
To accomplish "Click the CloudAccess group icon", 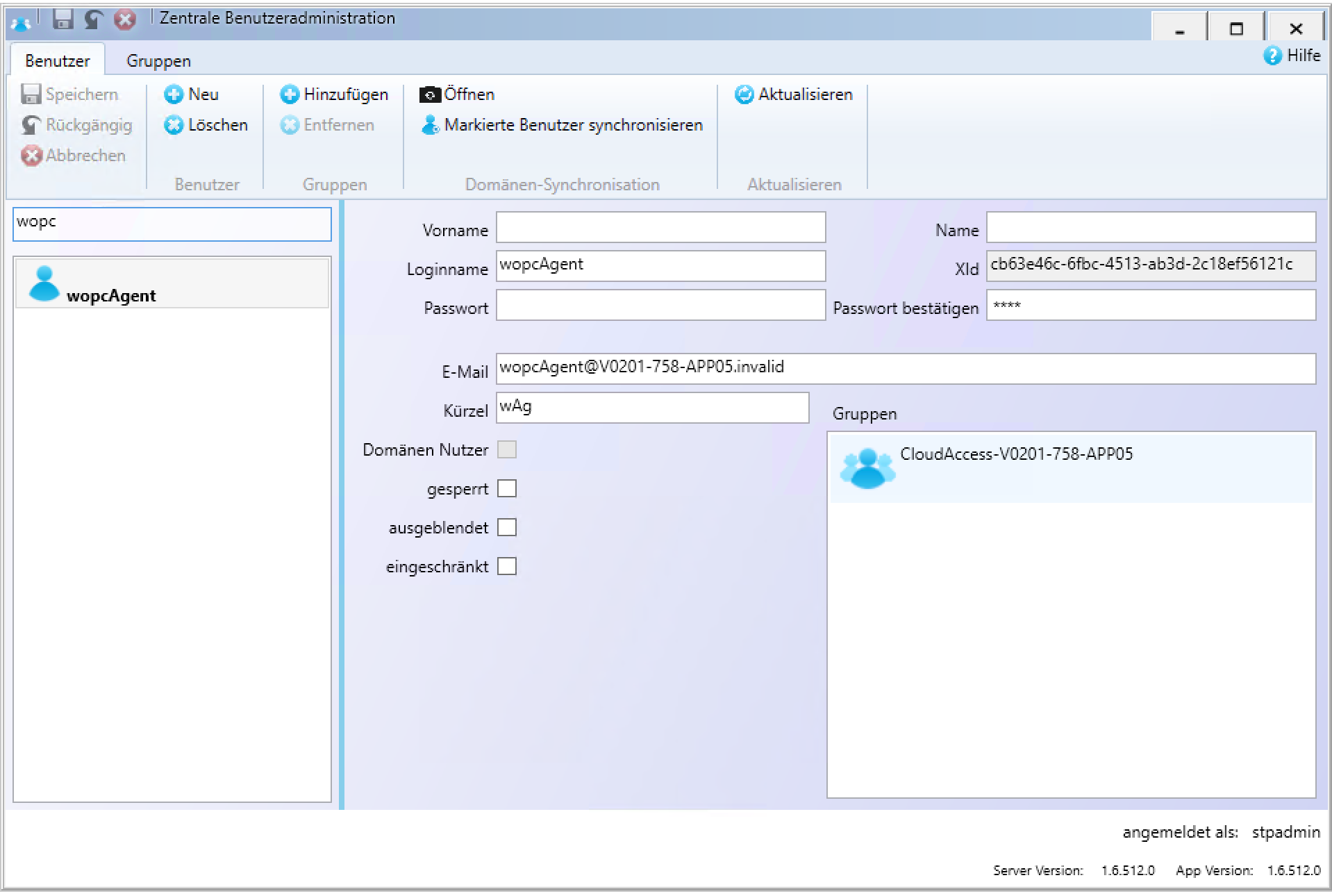I will pyautogui.click(x=867, y=468).
